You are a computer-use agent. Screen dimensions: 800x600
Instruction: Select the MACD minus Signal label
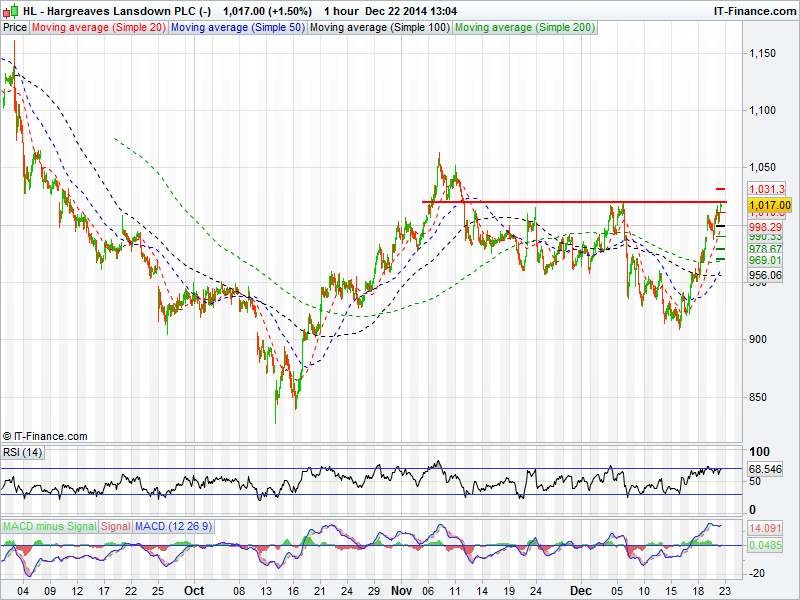(x=49, y=526)
